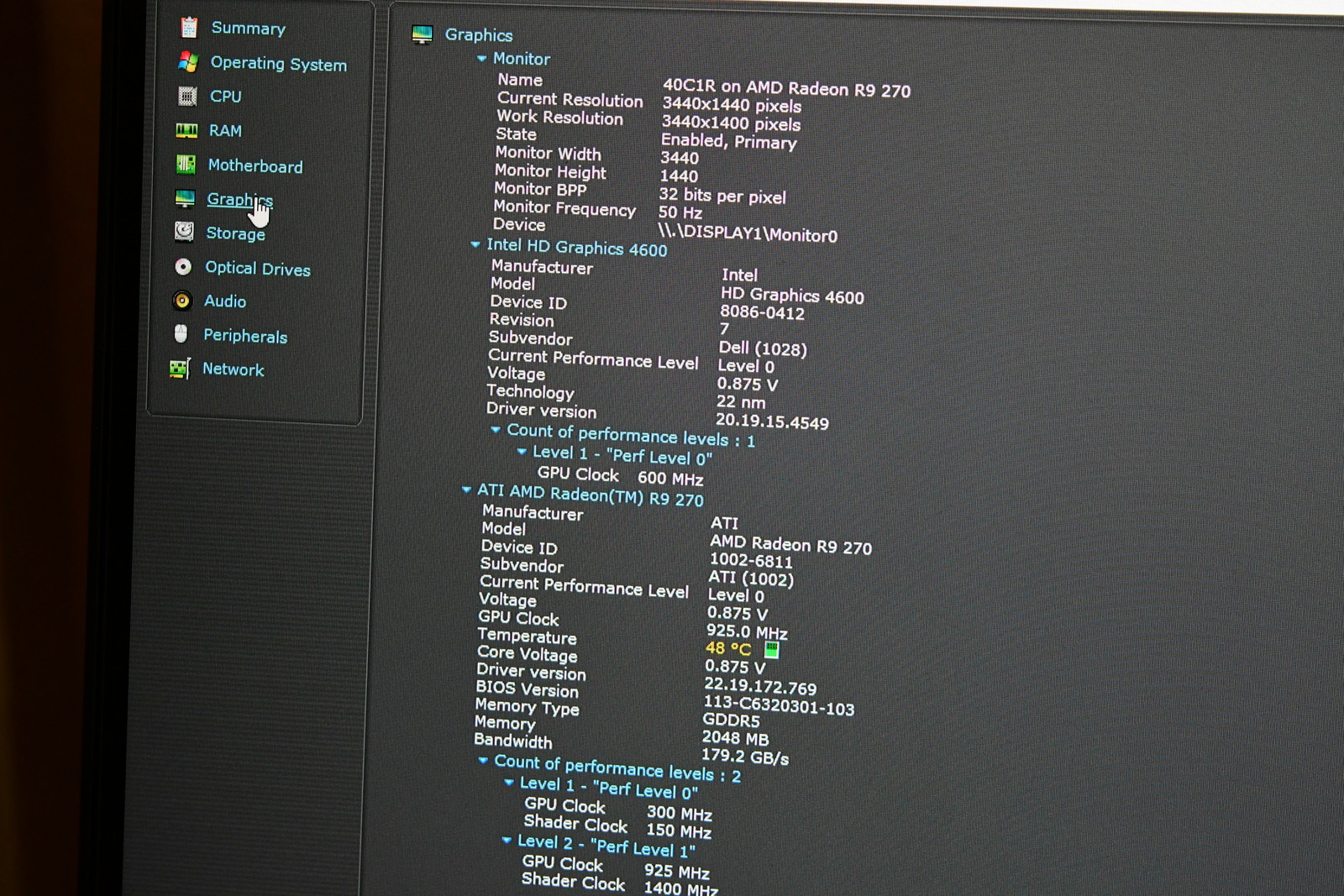The image size is (1344, 896).
Task: Click the Summary clipboard icon
Action: [189, 28]
